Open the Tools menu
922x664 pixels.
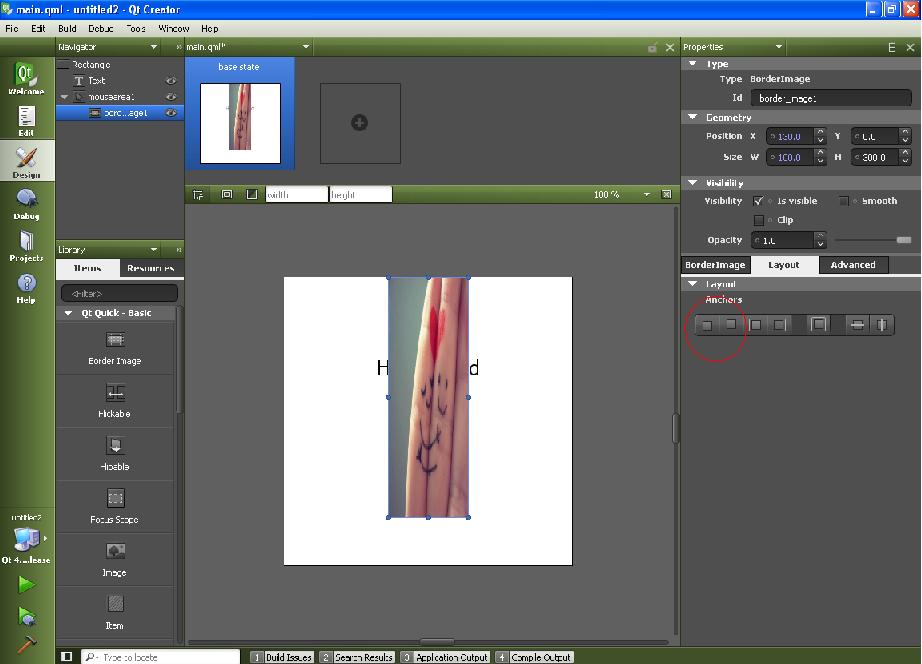pos(136,28)
